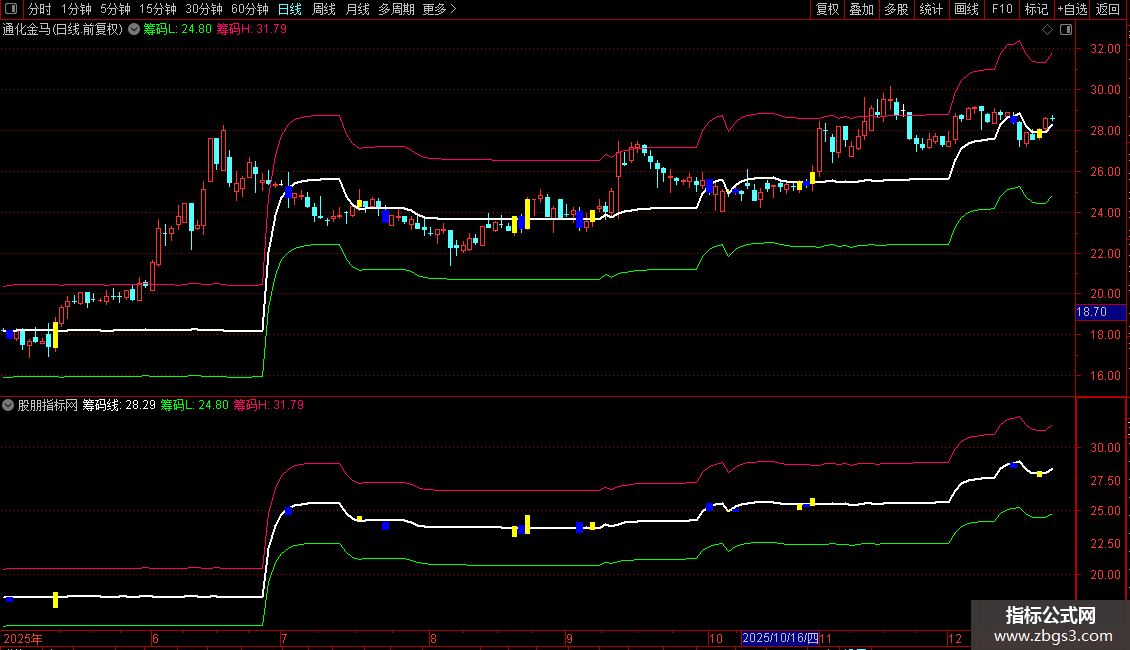Image resolution: width=1130 pixels, height=650 pixels.
Task: Click the 叠加 overlay button
Action: coord(861,9)
